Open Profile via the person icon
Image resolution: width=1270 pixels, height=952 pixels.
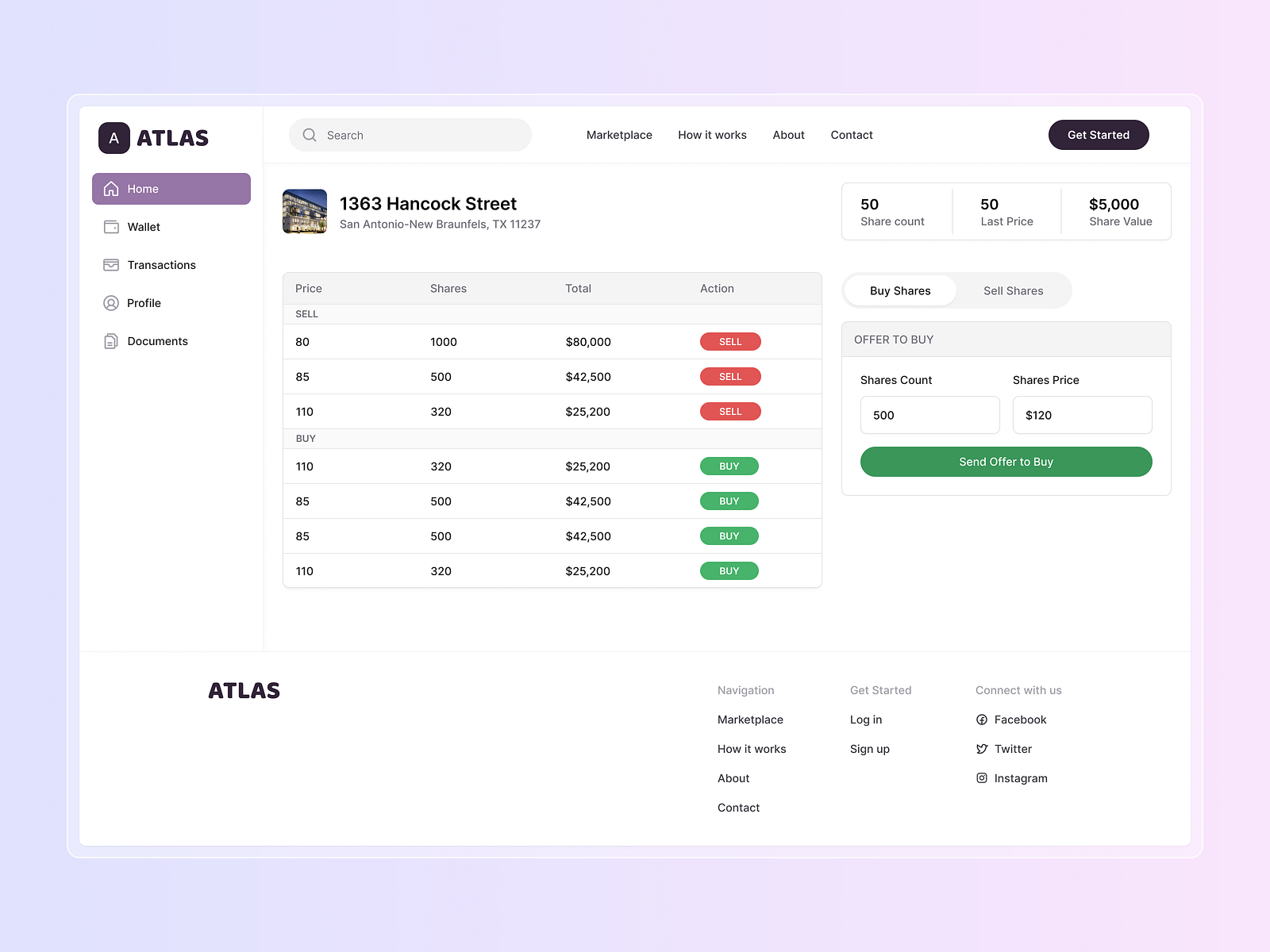[x=110, y=303]
